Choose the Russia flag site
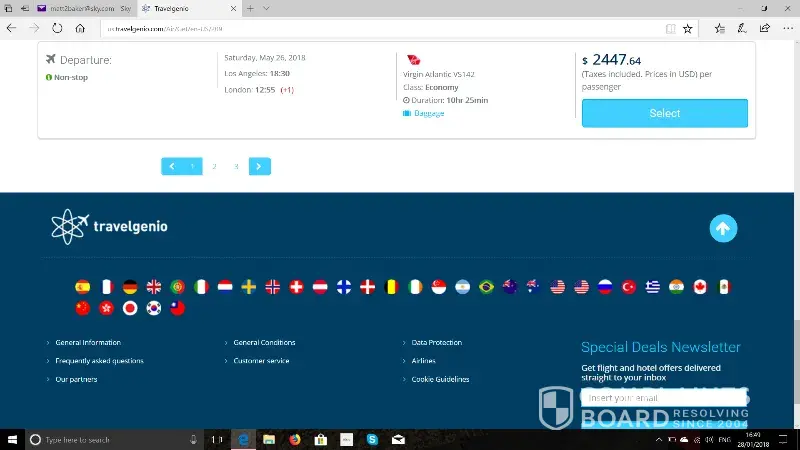The width and height of the screenshot is (800, 450). coord(605,287)
